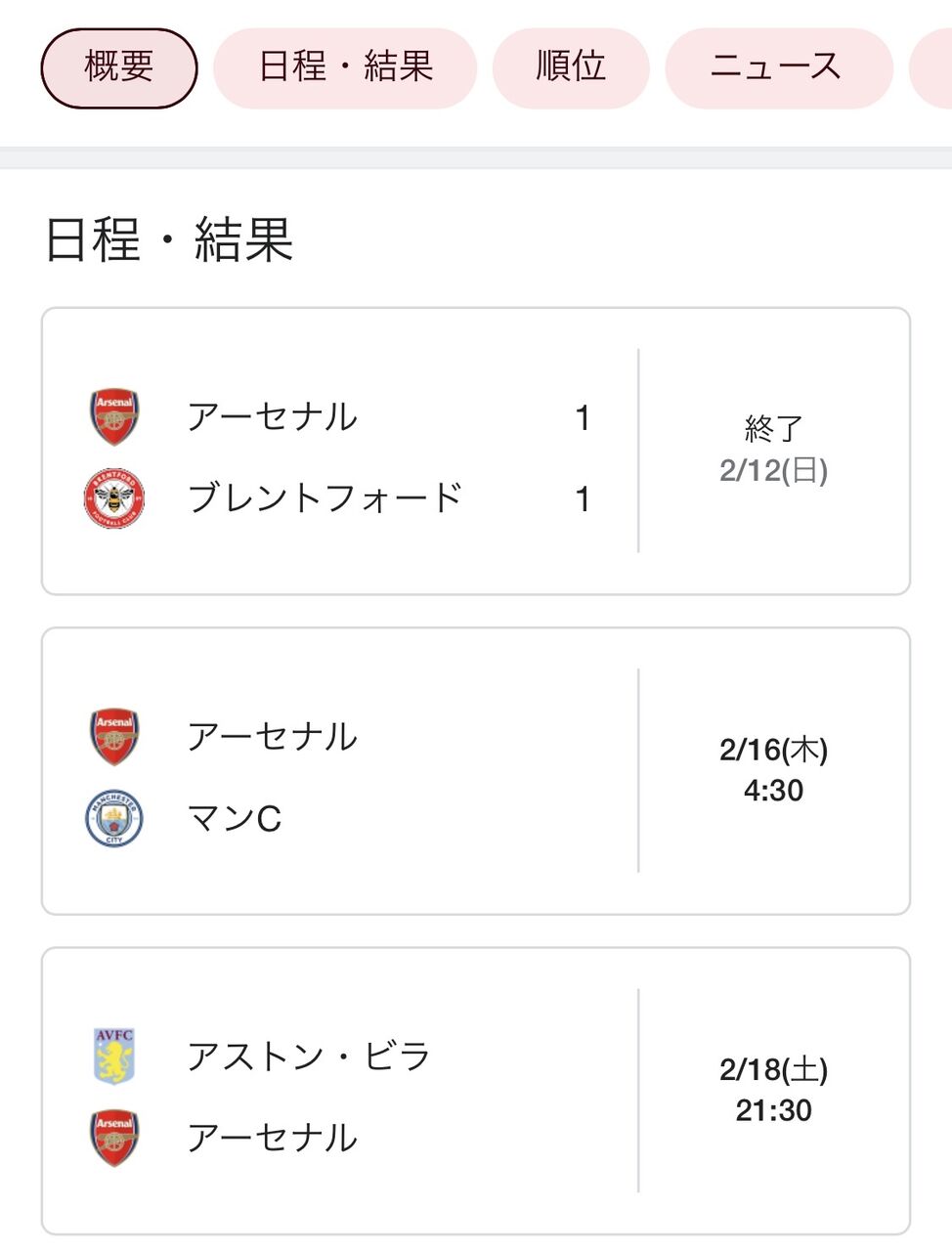The image size is (952, 1251).
Task: Click アーセナル name in Aston Villa card
Action: click(273, 1138)
